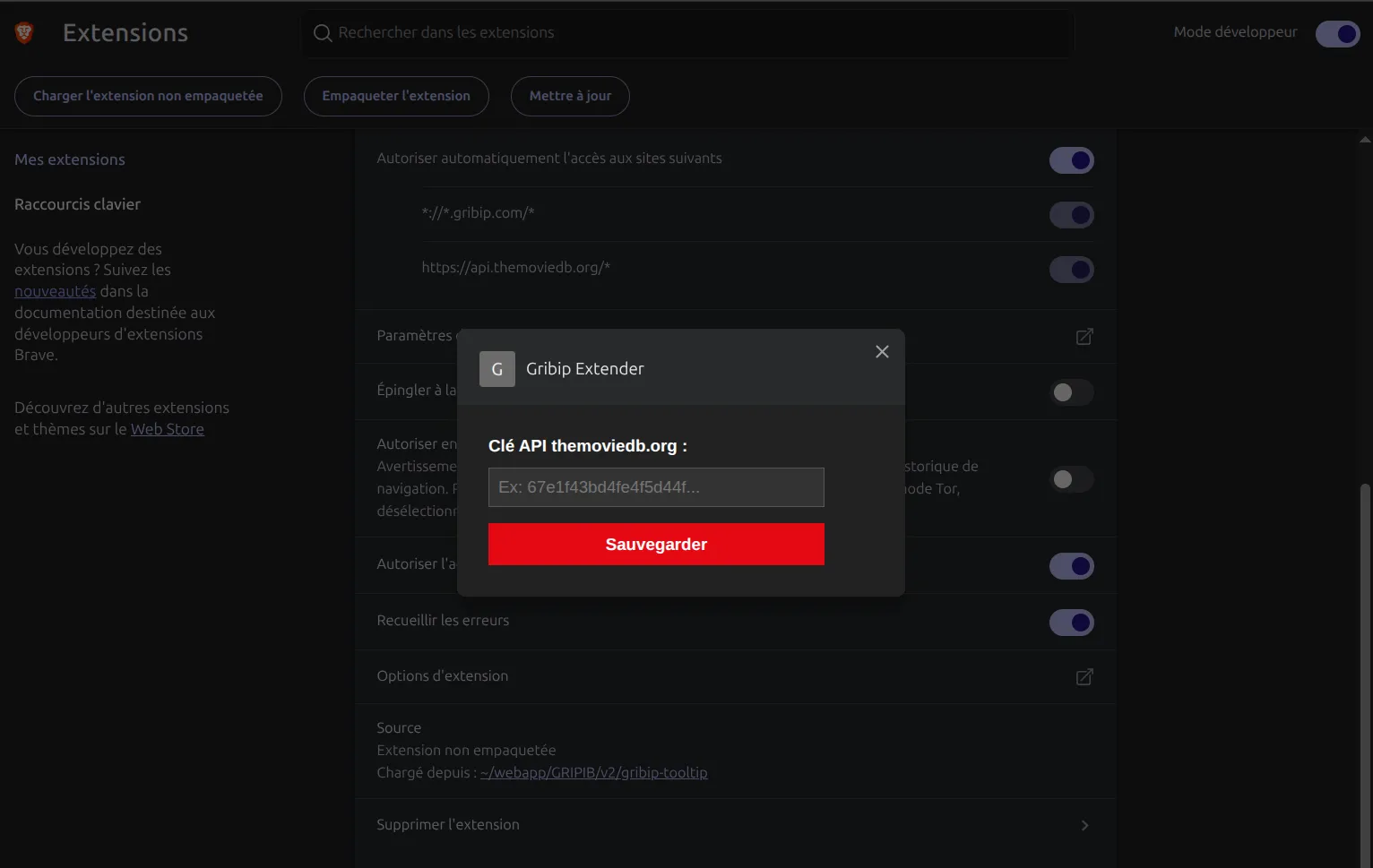This screenshot has height=868, width=1373.
Task: Toggle Recueillir les erreurs switch
Action: click(1072, 623)
